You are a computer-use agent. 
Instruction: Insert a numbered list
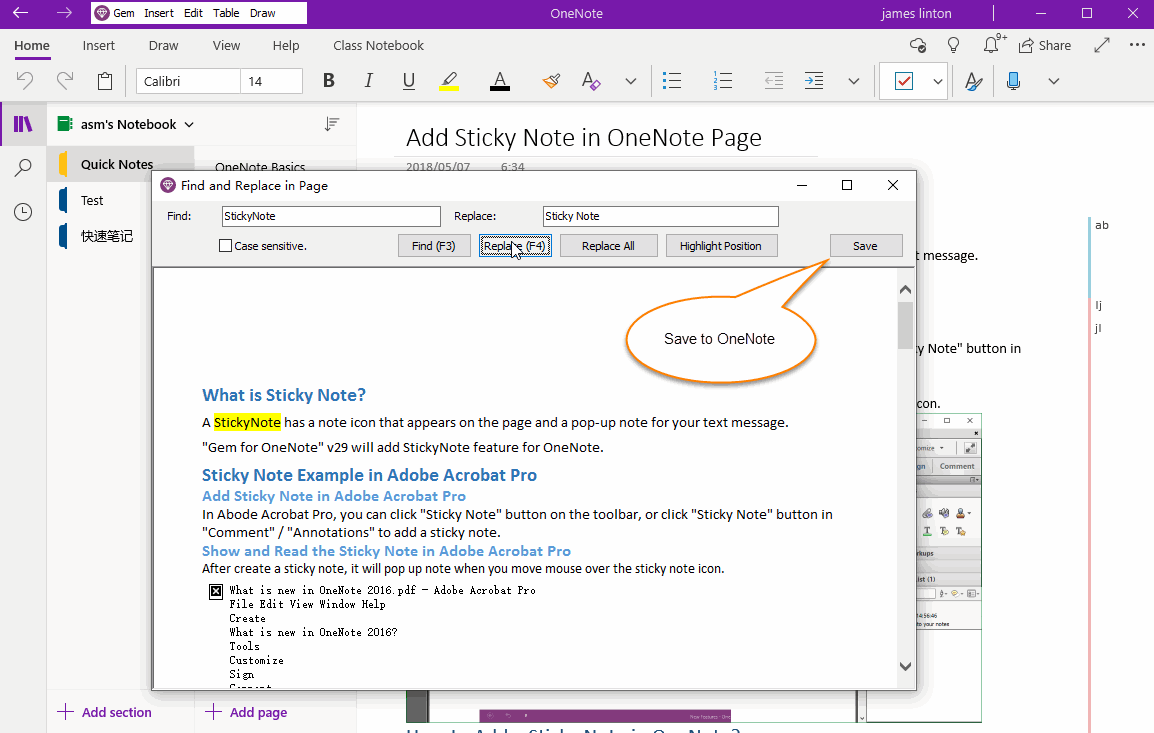723,81
